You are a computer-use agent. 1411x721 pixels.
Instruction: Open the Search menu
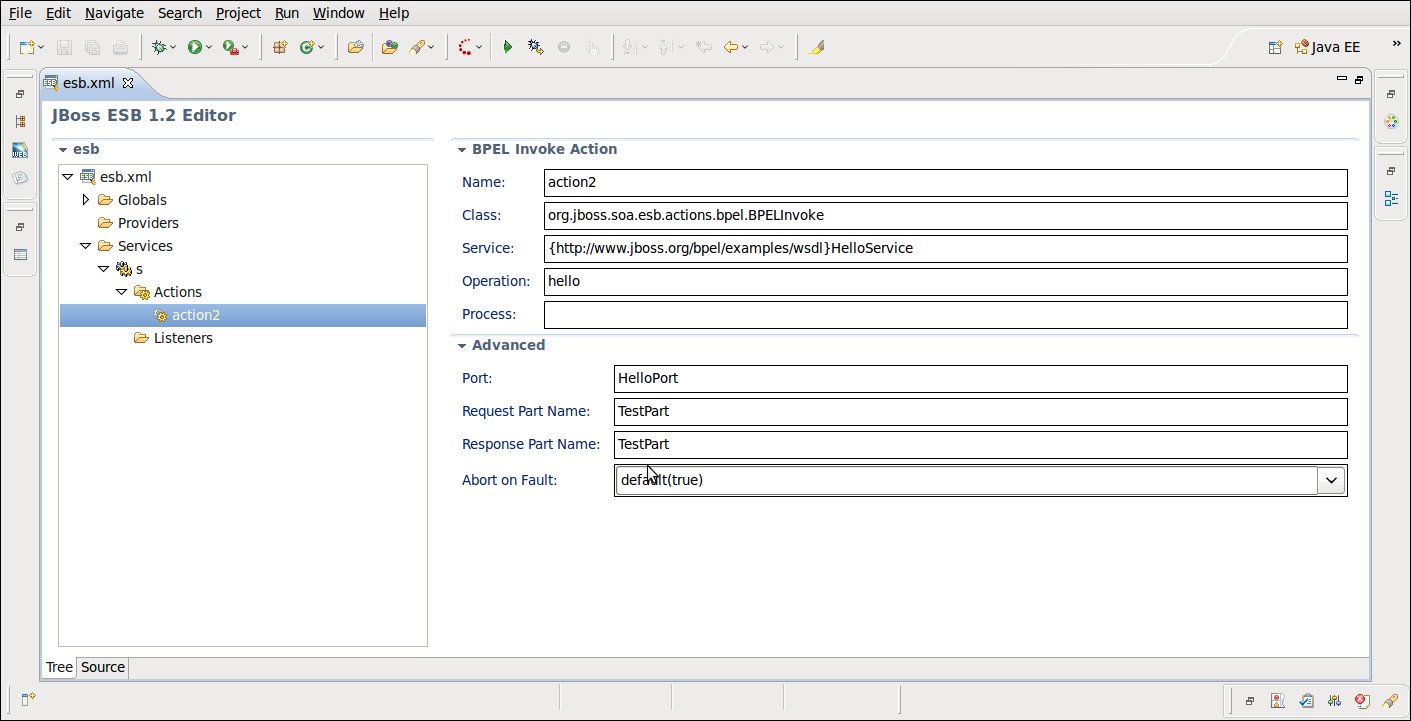click(180, 13)
